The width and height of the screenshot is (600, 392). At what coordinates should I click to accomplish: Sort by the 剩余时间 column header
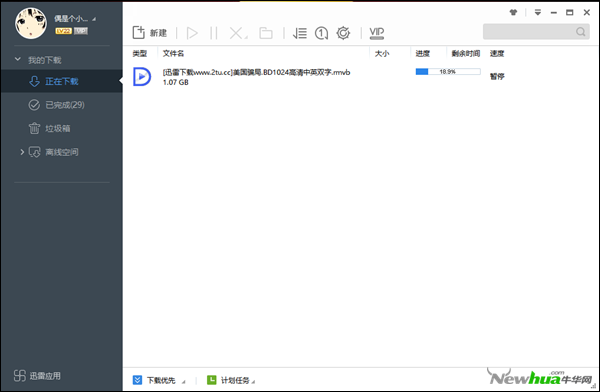[466, 54]
